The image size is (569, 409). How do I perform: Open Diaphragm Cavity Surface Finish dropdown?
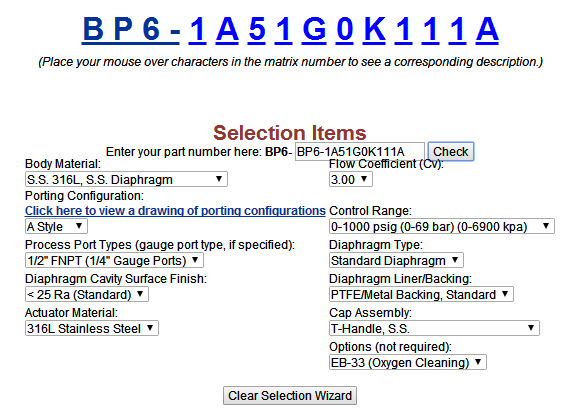87,294
